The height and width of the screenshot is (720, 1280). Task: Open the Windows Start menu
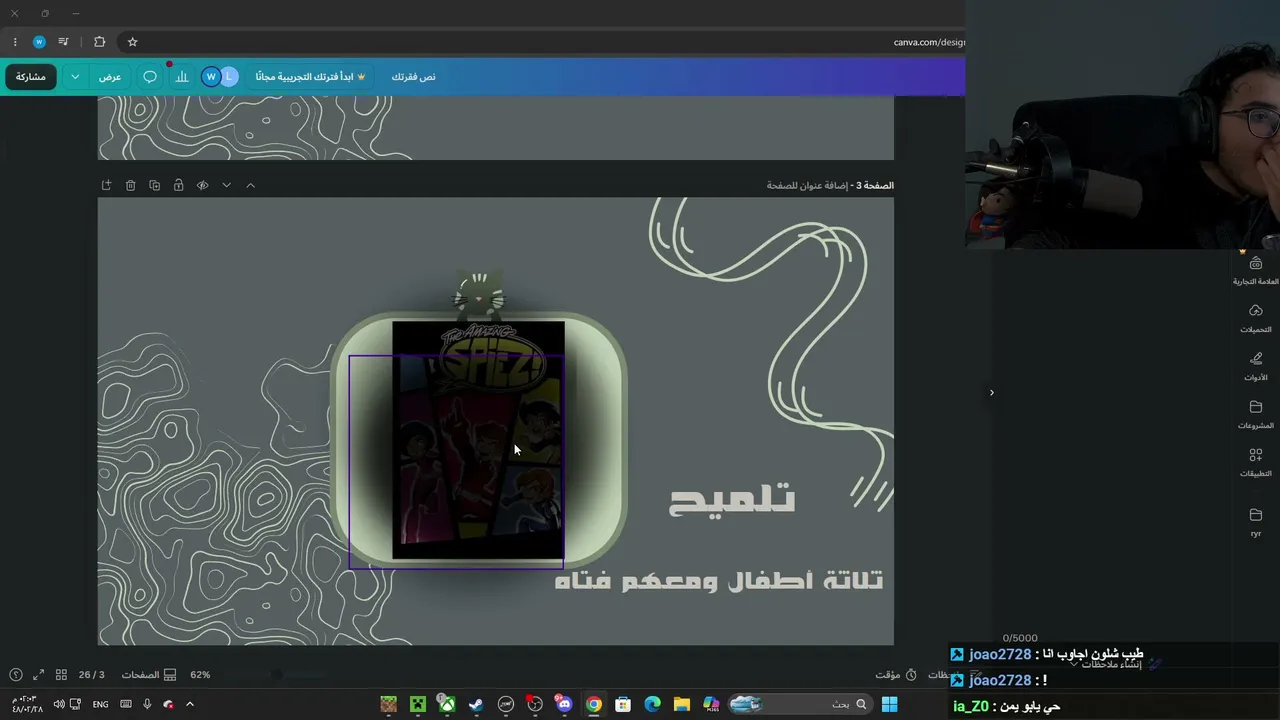pos(889,704)
